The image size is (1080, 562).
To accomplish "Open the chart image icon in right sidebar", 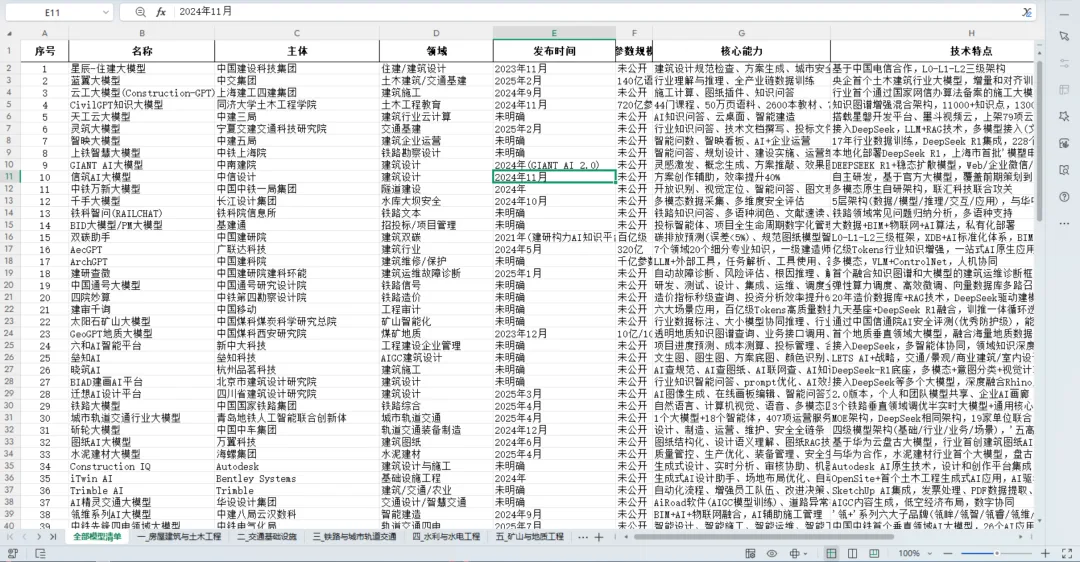I will tap(1064, 143).
